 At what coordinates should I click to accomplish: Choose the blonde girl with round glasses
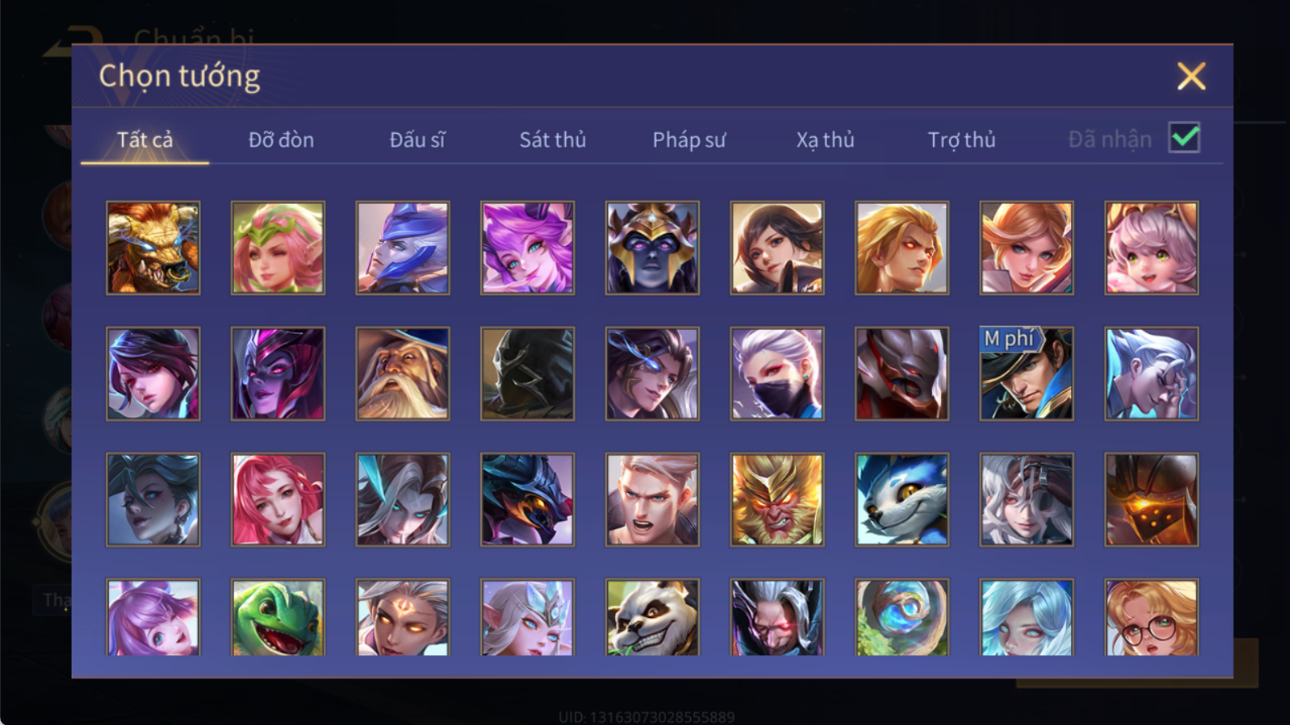pos(1151,617)
